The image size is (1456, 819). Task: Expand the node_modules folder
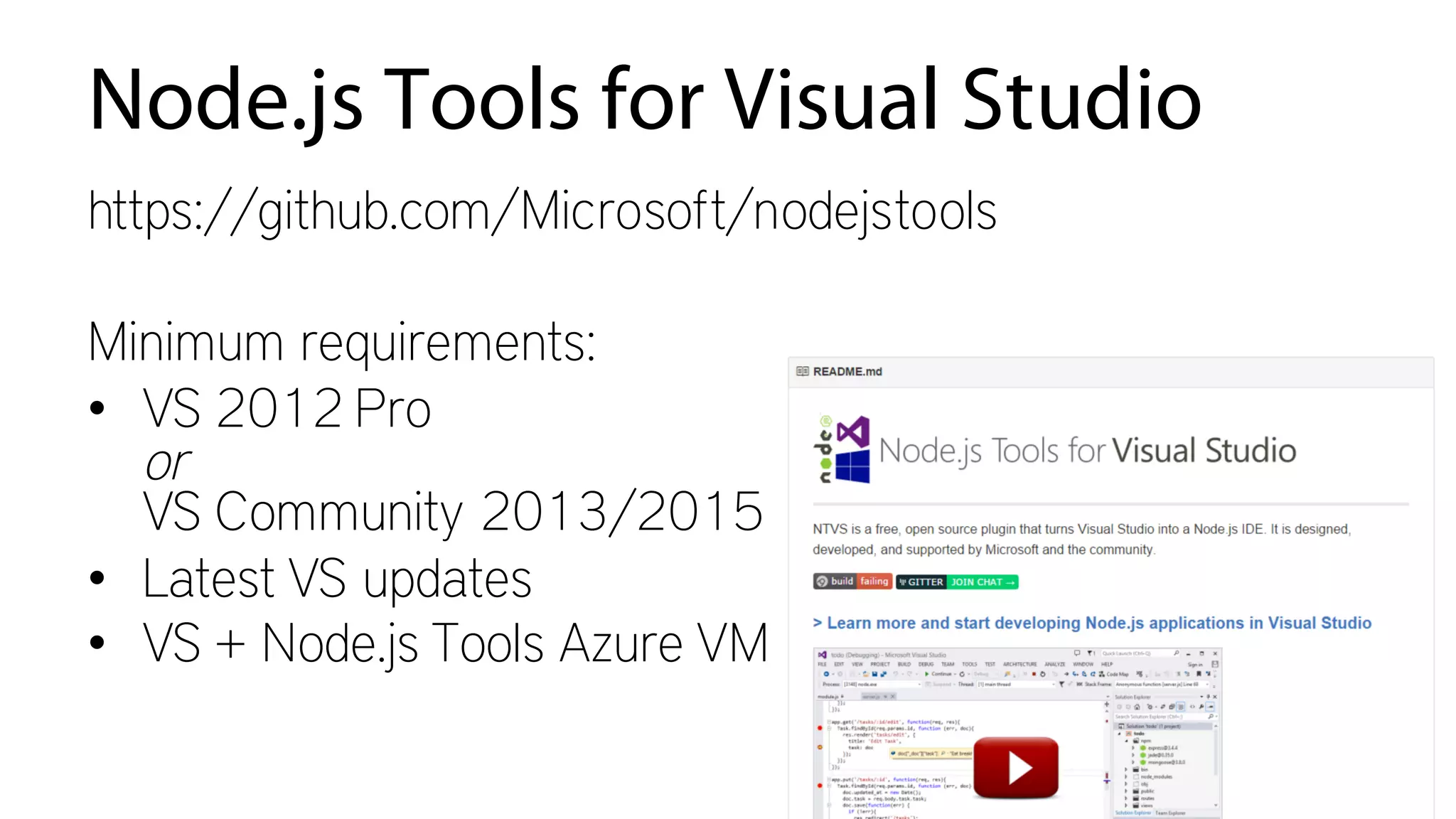tap(1126, 776)
